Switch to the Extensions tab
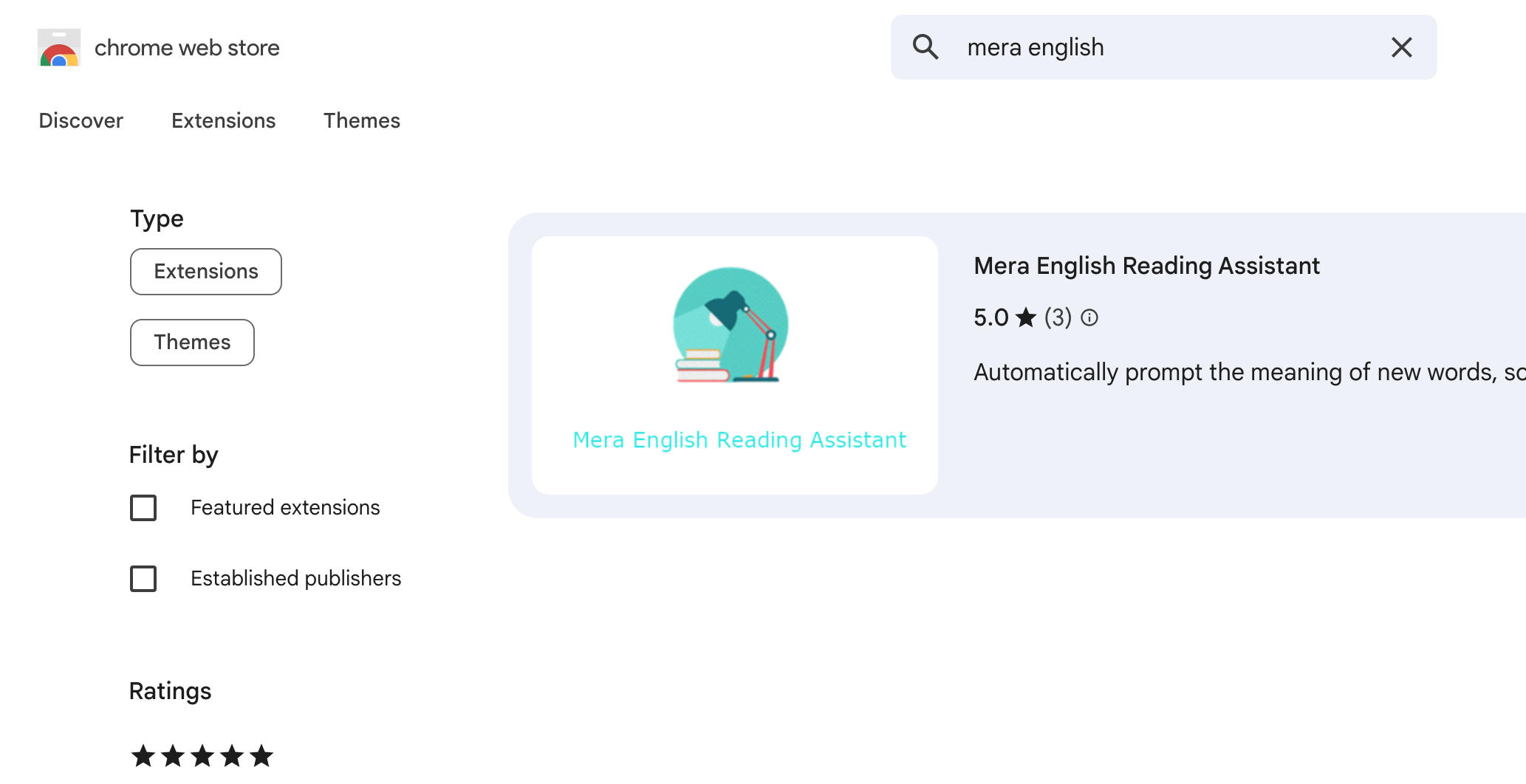The height and width of the screenshot is (784, 1526). coord(223,120)
